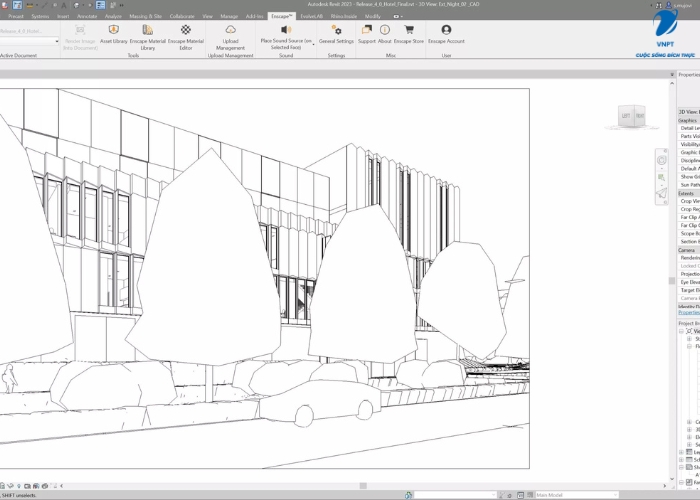Screen dimensions: 700x500
Task: Click the worksets icon in status bar
Action: (x=408, y=495)
